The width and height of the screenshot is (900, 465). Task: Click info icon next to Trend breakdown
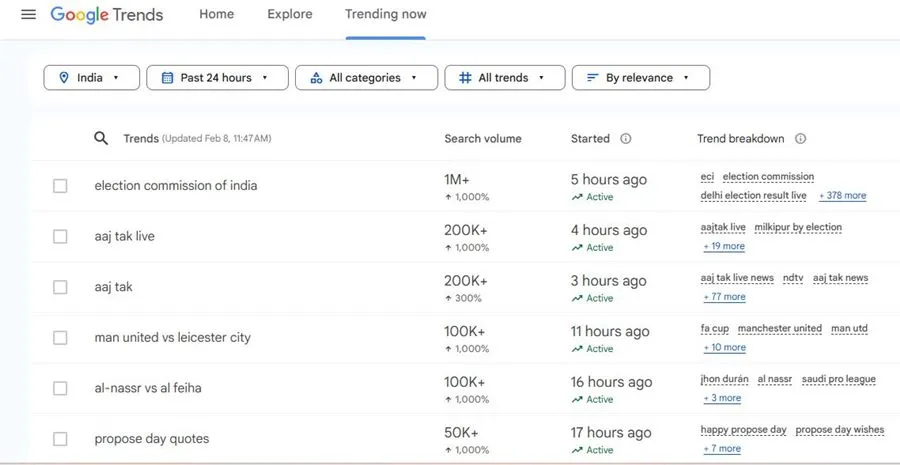tap(800, 139)
